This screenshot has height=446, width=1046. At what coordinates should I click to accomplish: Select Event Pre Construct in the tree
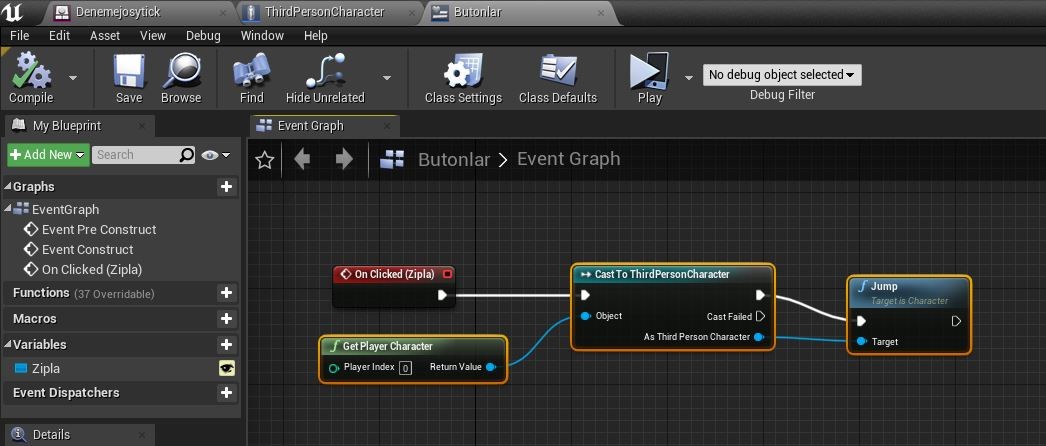(99, 229)
